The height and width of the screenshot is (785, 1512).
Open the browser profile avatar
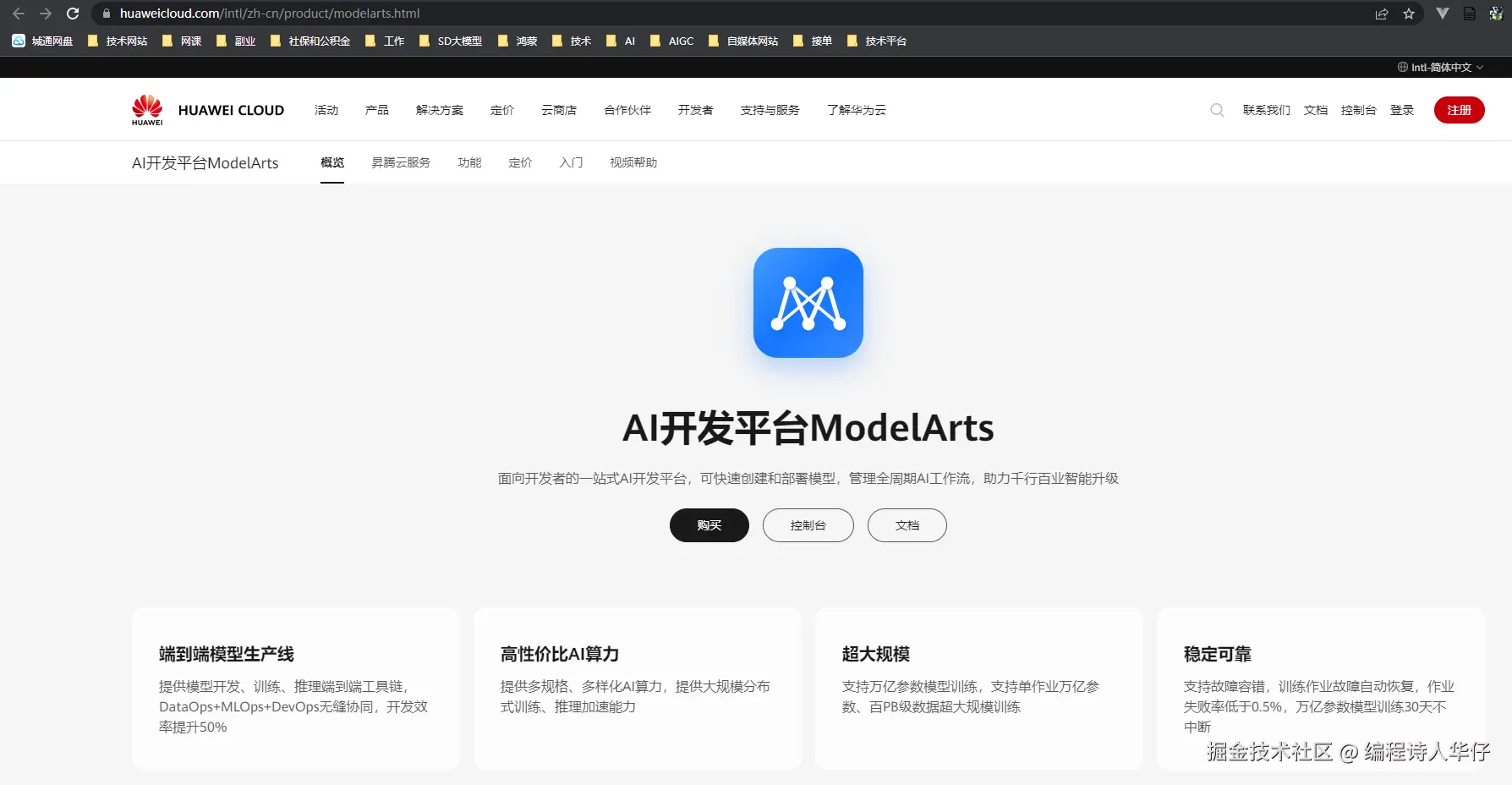pos(1496,14)
